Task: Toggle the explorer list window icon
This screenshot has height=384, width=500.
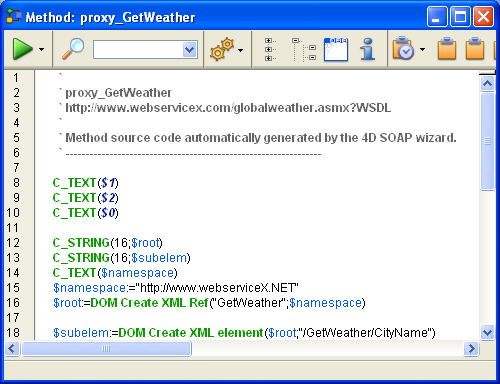Action: tap(336, 49)
